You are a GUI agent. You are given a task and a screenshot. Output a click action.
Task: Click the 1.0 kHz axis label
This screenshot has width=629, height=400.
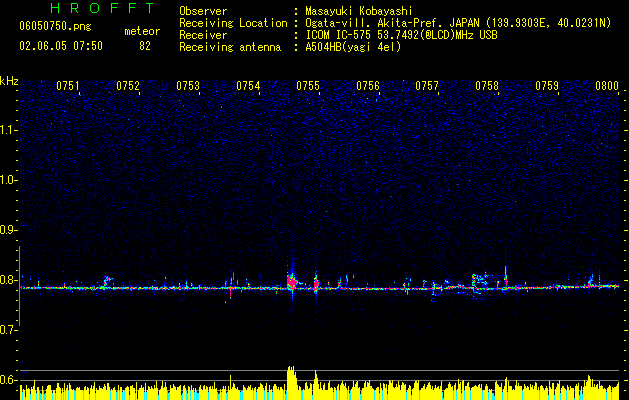click(9, 180)
